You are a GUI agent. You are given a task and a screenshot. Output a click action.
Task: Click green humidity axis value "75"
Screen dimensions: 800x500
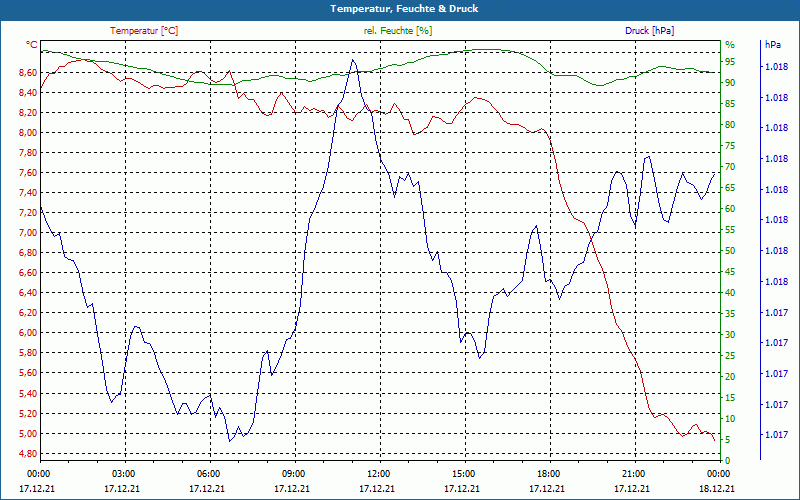(x=730, y=146)
